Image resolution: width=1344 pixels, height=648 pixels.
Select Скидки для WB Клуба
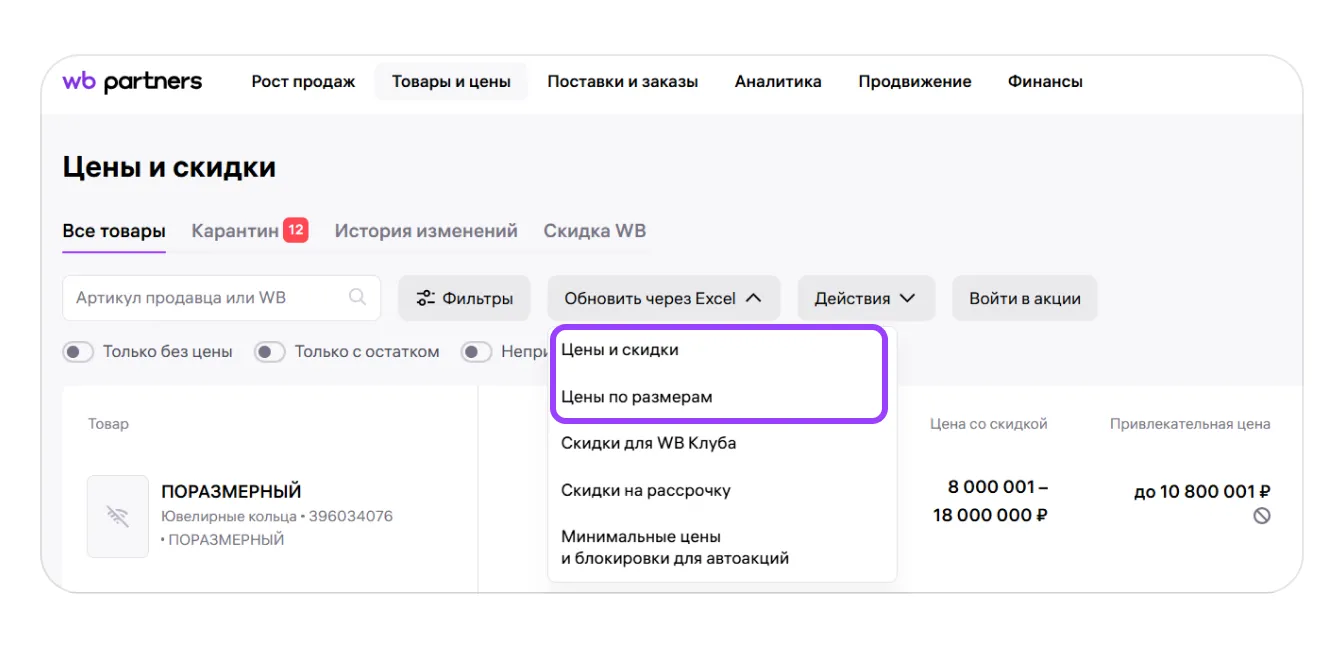(x=648, y=443)
